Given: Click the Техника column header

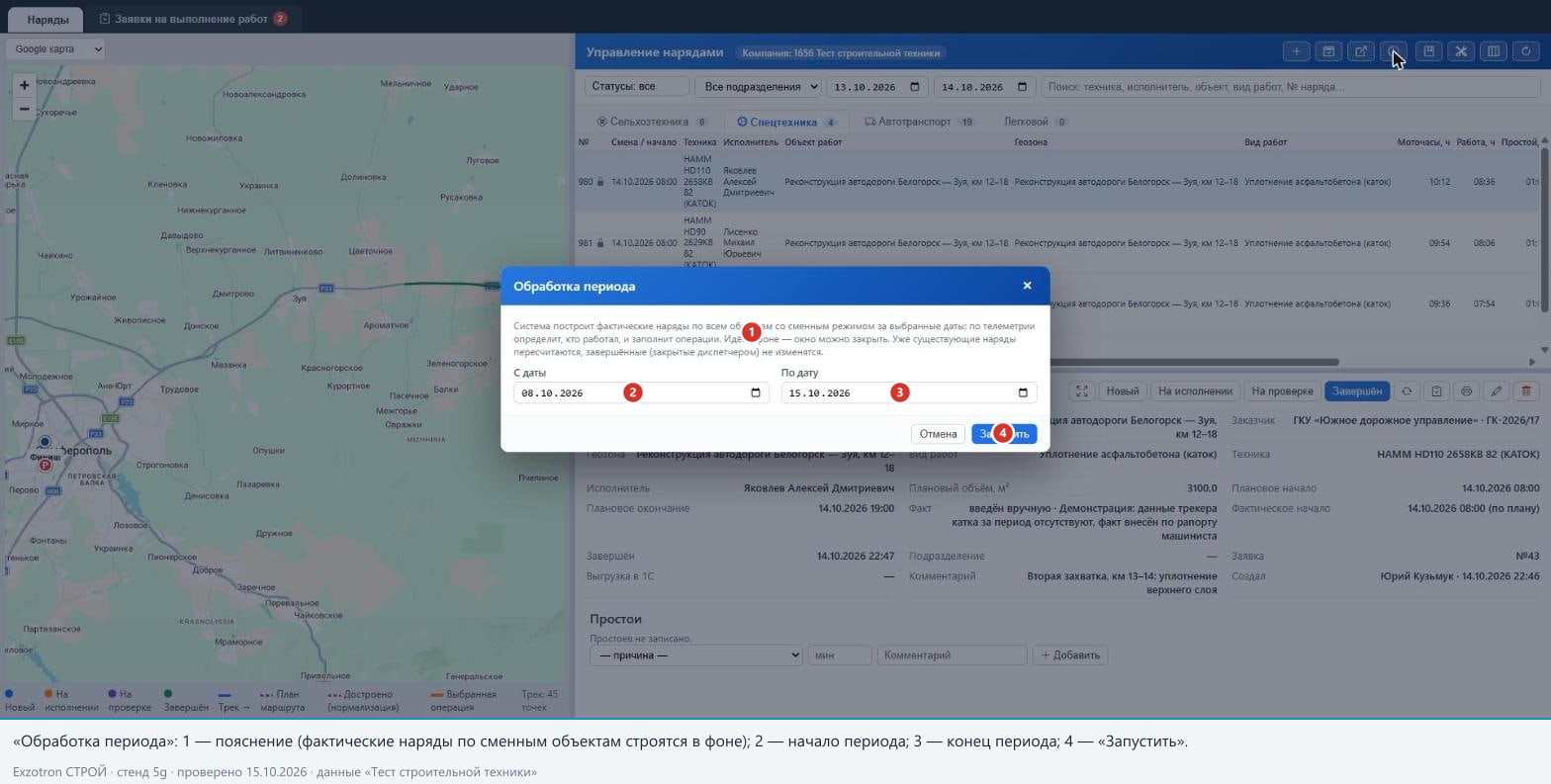Looking at the screenshot, I should pos(699,142).
